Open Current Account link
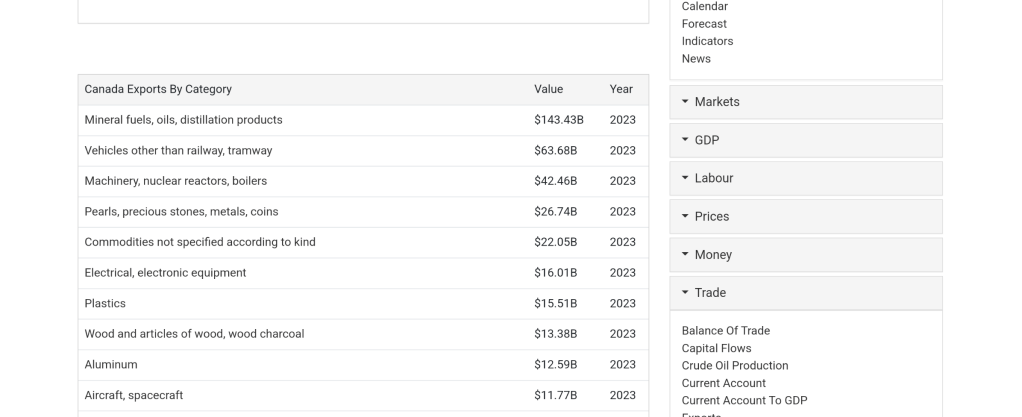1022x417 pixels. 723,383
